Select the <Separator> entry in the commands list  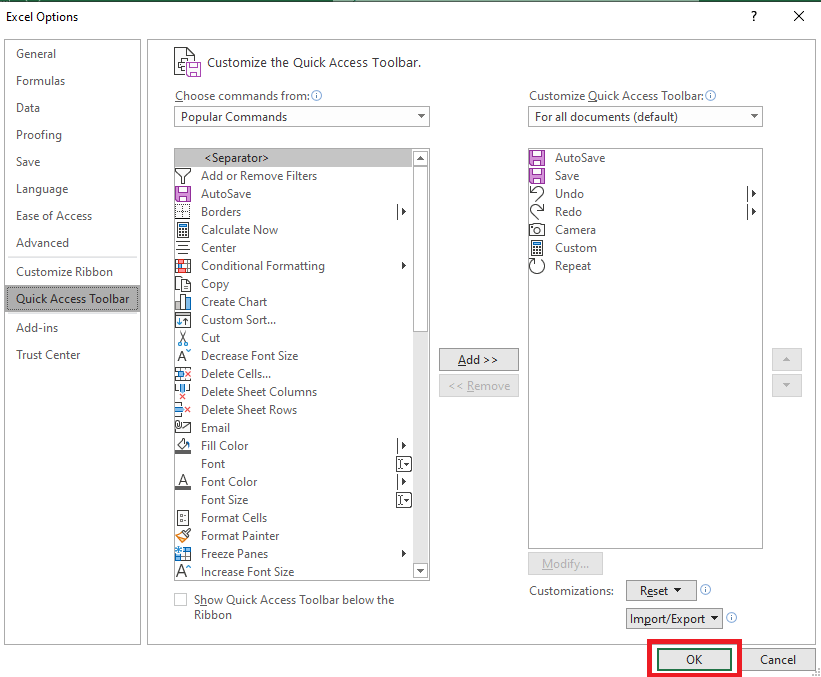pyautogui.click(x=293, y=158)
